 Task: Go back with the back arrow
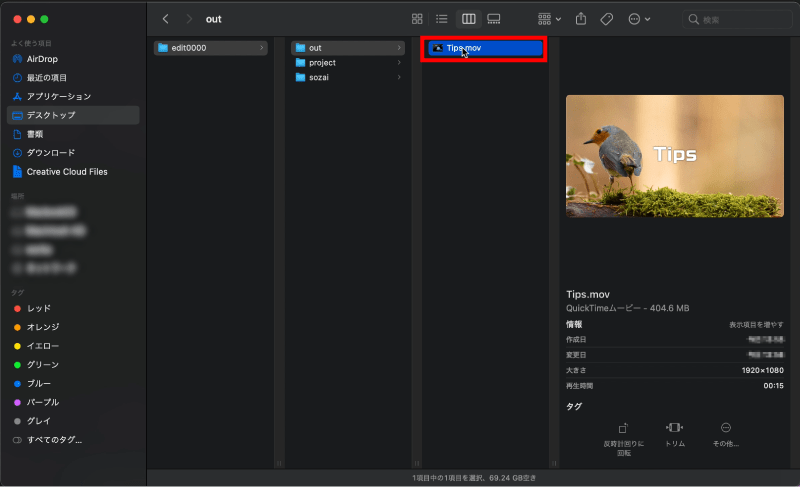(165, 19)
